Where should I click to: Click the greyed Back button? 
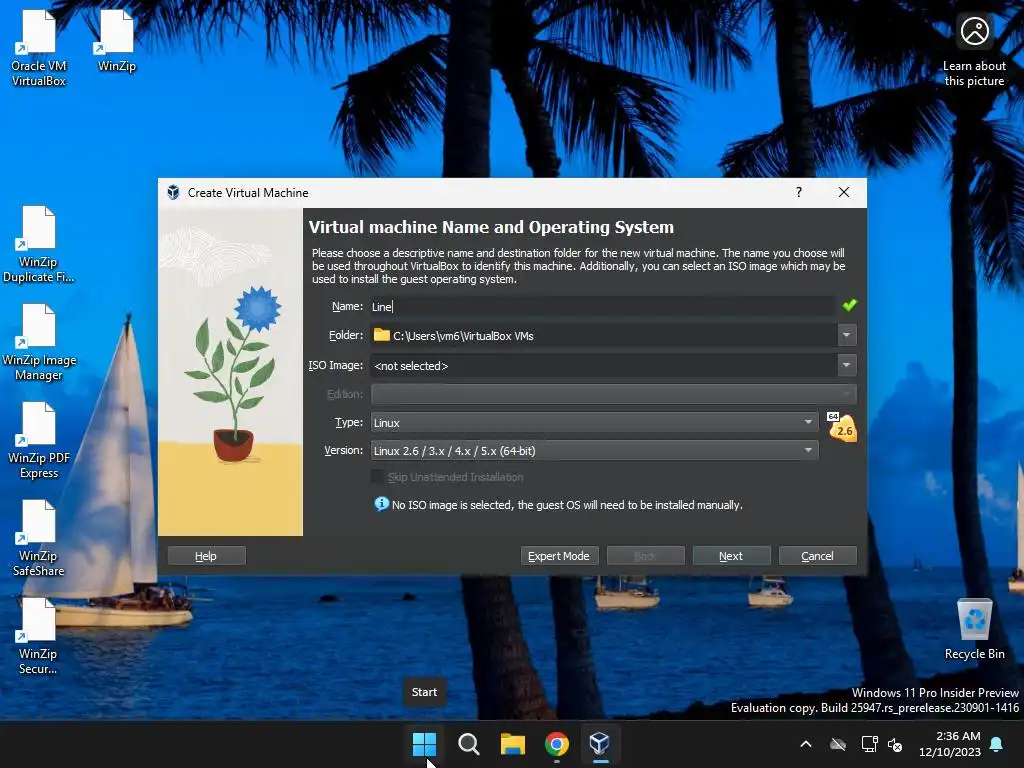[x=645, y=556]
